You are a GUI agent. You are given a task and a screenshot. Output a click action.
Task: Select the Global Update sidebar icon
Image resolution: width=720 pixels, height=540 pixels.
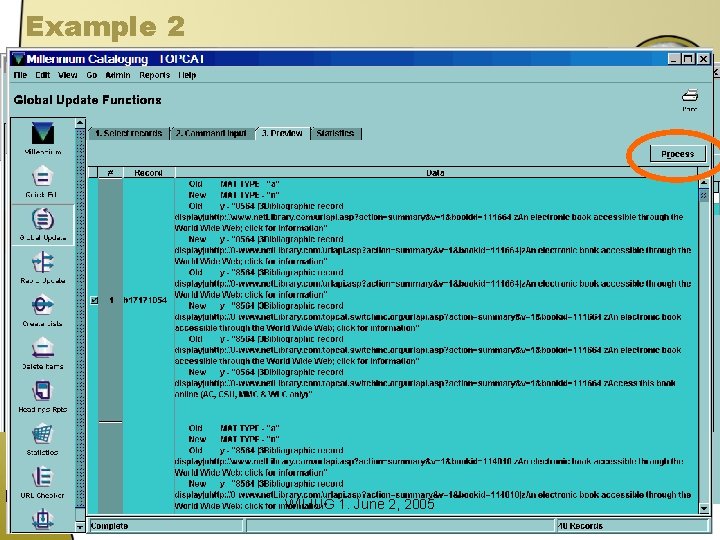(x=42, y=225)
